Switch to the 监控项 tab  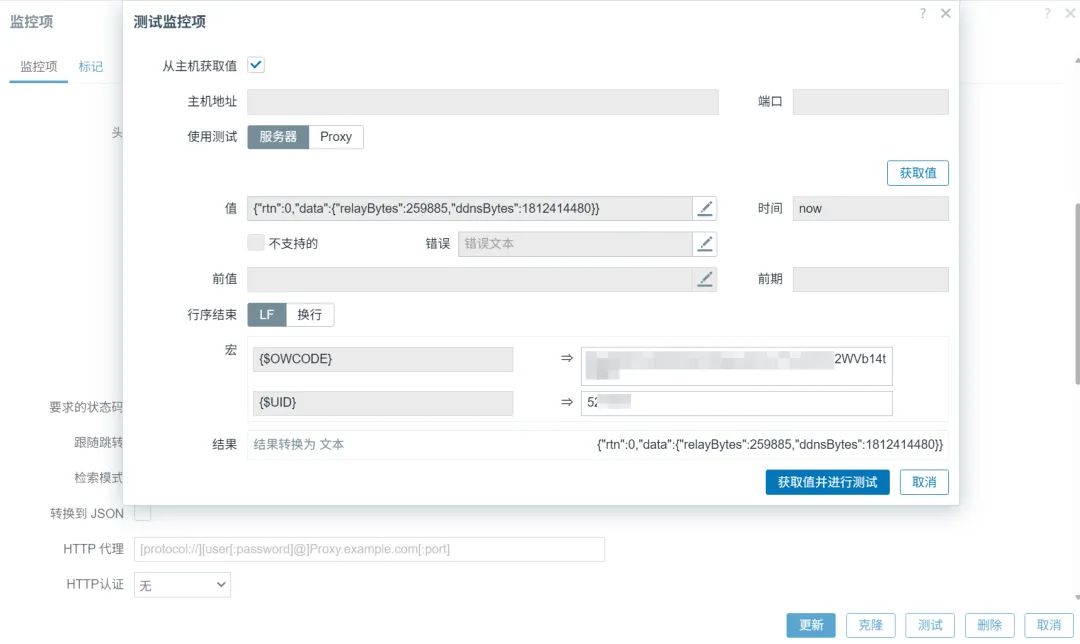tap(39, 67)
